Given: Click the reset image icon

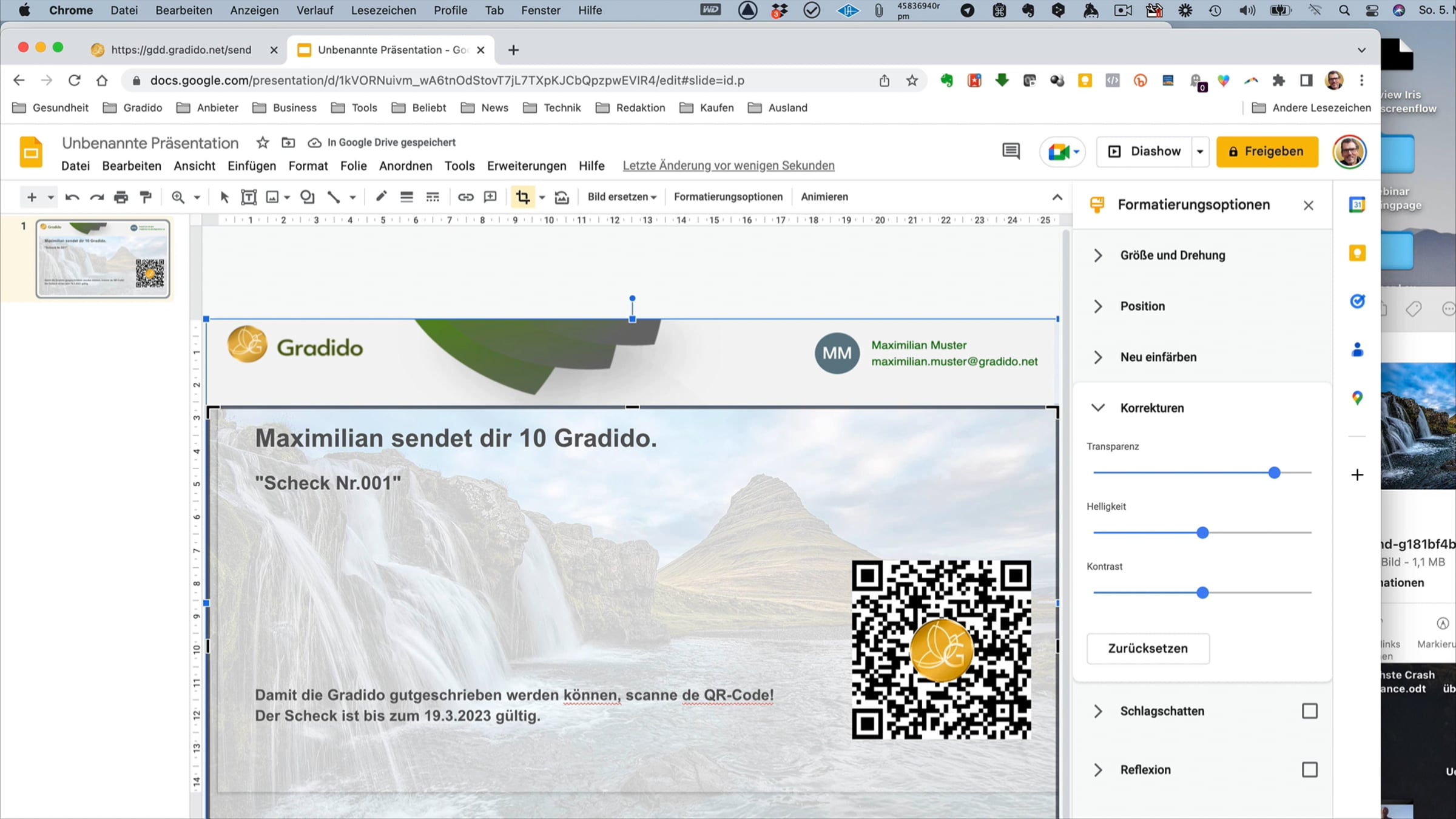Looking at the screenshot, I should click(562, 197).
